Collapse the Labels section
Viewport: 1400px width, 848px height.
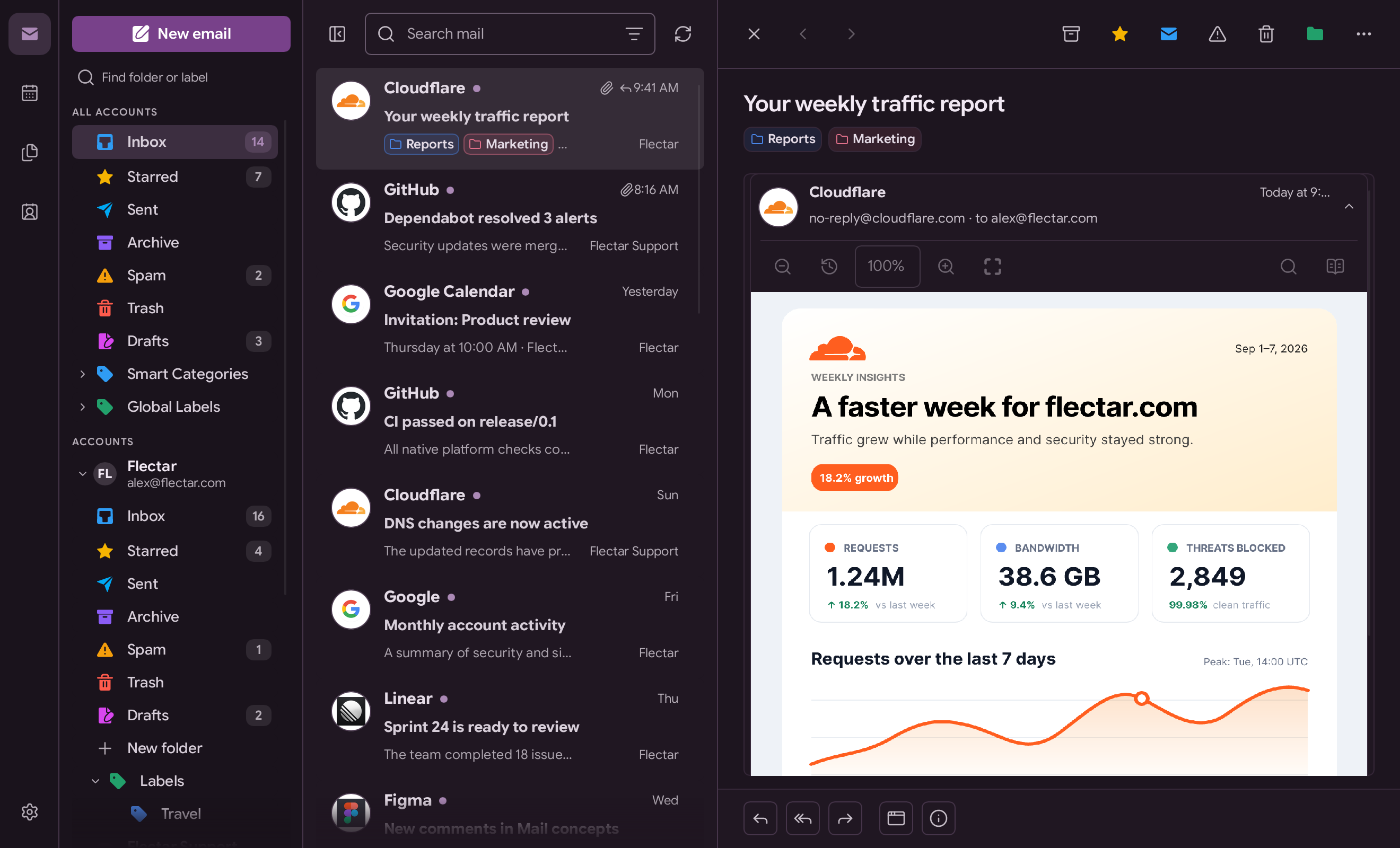click(95, 781)
